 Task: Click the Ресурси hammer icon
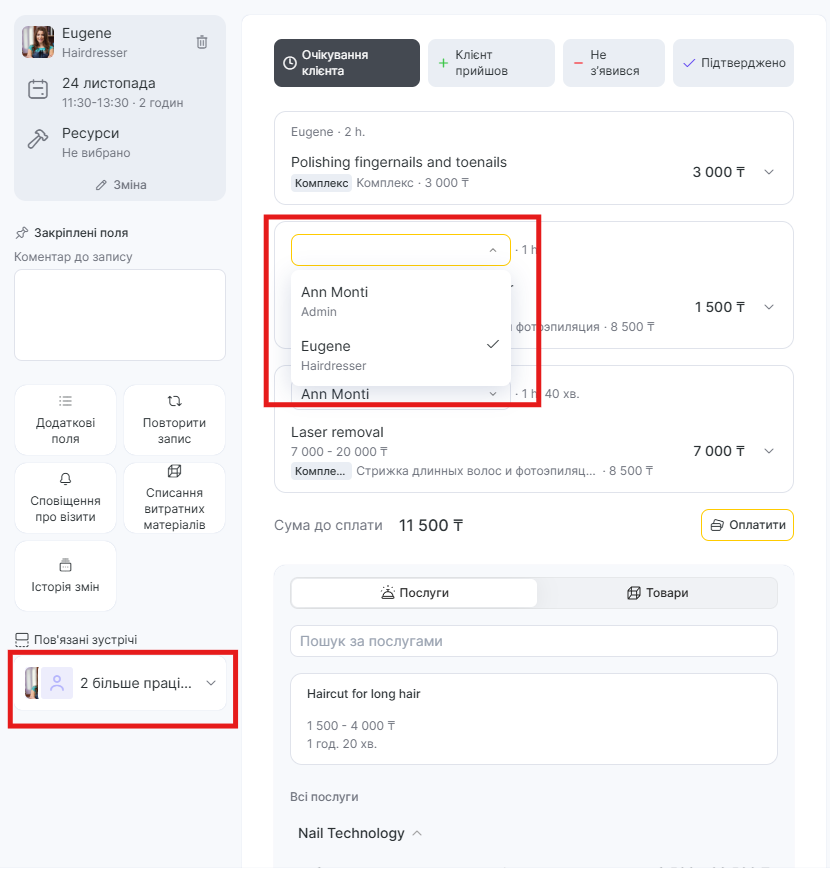[x=38, y=140]
